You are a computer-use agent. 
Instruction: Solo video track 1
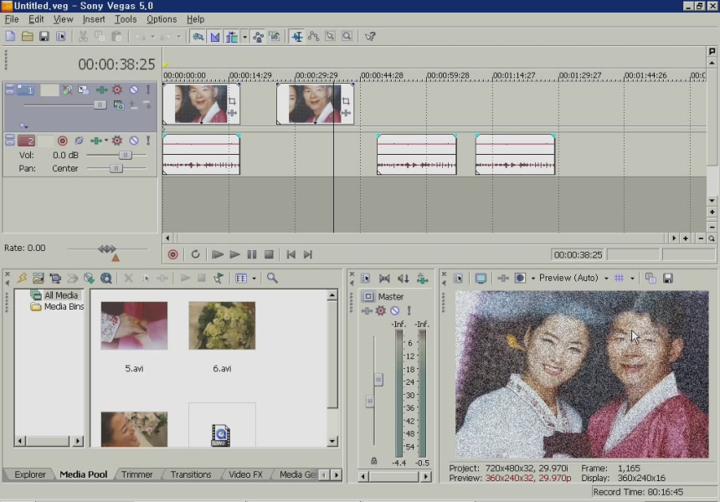[148, 90]
